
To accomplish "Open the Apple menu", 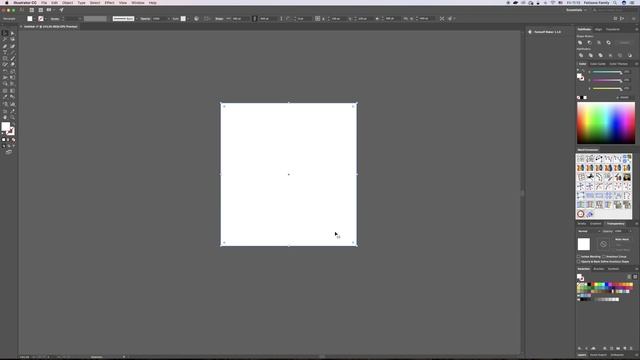I will pos(6,3).
